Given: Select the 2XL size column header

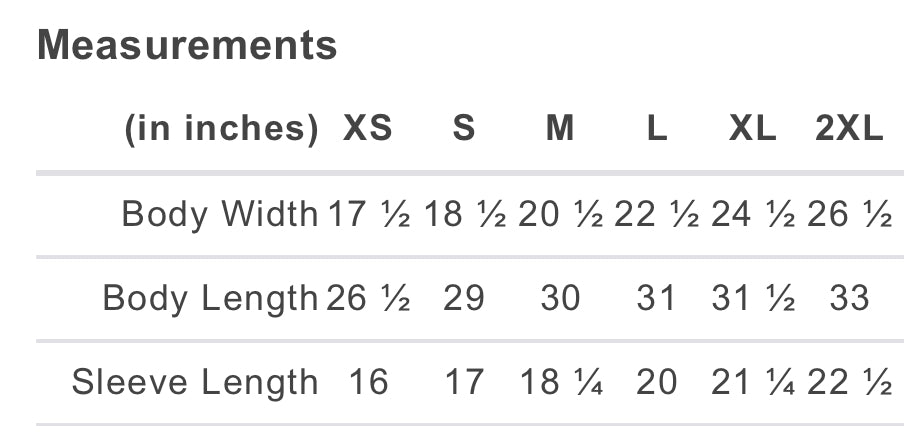Looking at the screenshot, I should coord(849,129).
